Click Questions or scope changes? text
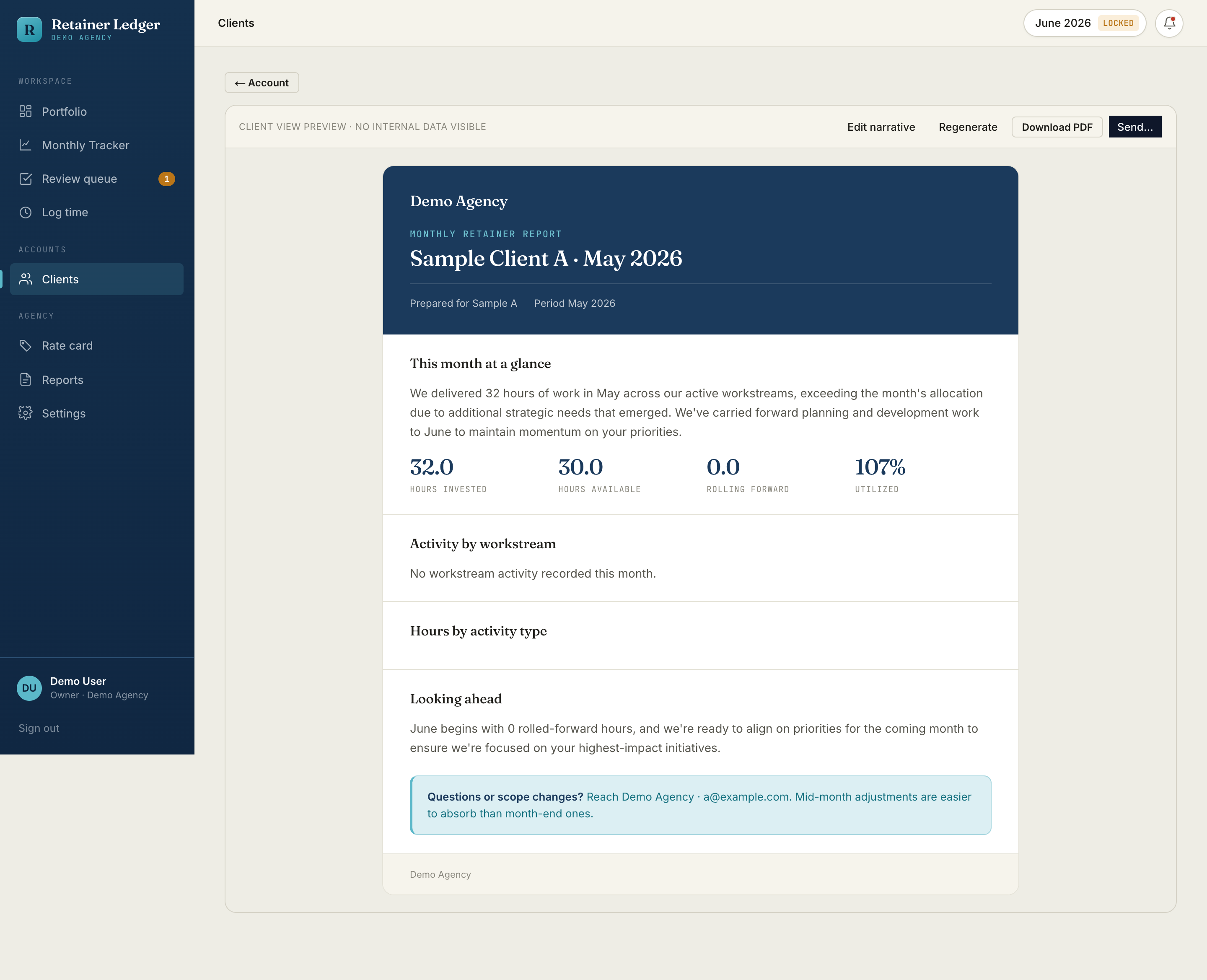This screenshot has height=980, width=1207. pyautogui.click(x=505, y=796)
